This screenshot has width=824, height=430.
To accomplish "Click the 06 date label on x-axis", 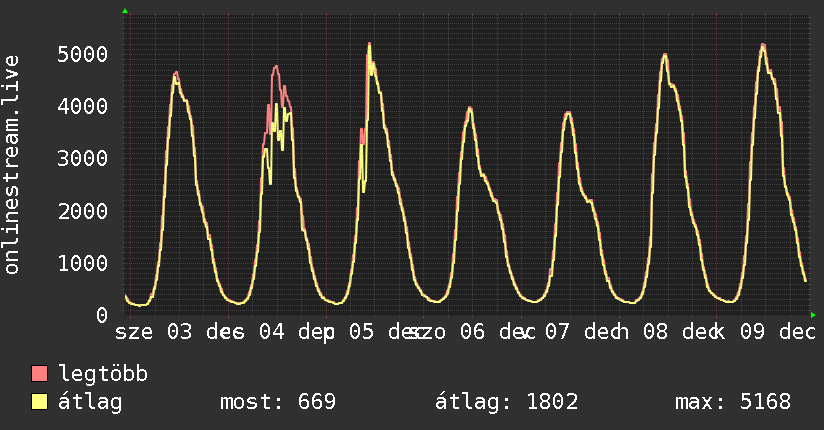I will point(472,332).
